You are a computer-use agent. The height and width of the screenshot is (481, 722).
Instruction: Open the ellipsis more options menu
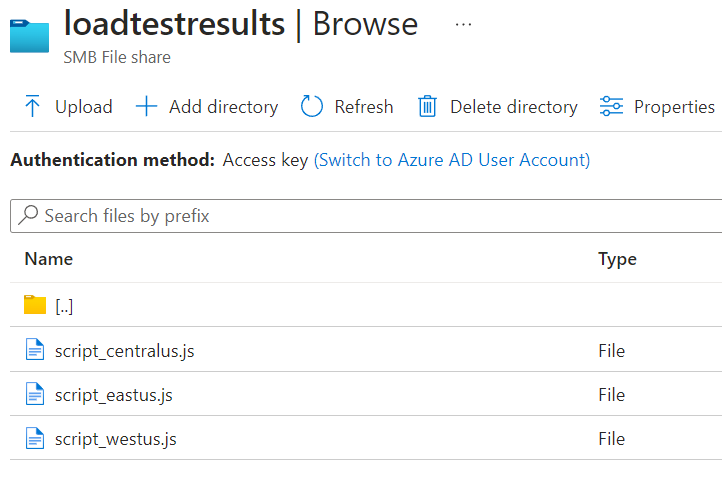463,24
